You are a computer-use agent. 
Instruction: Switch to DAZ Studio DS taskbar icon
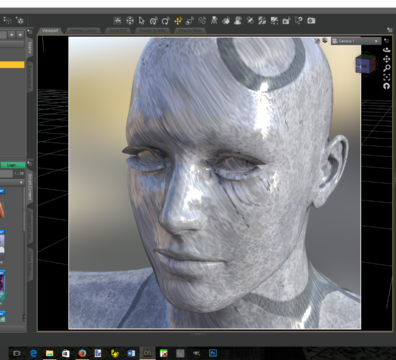point(147,353)
